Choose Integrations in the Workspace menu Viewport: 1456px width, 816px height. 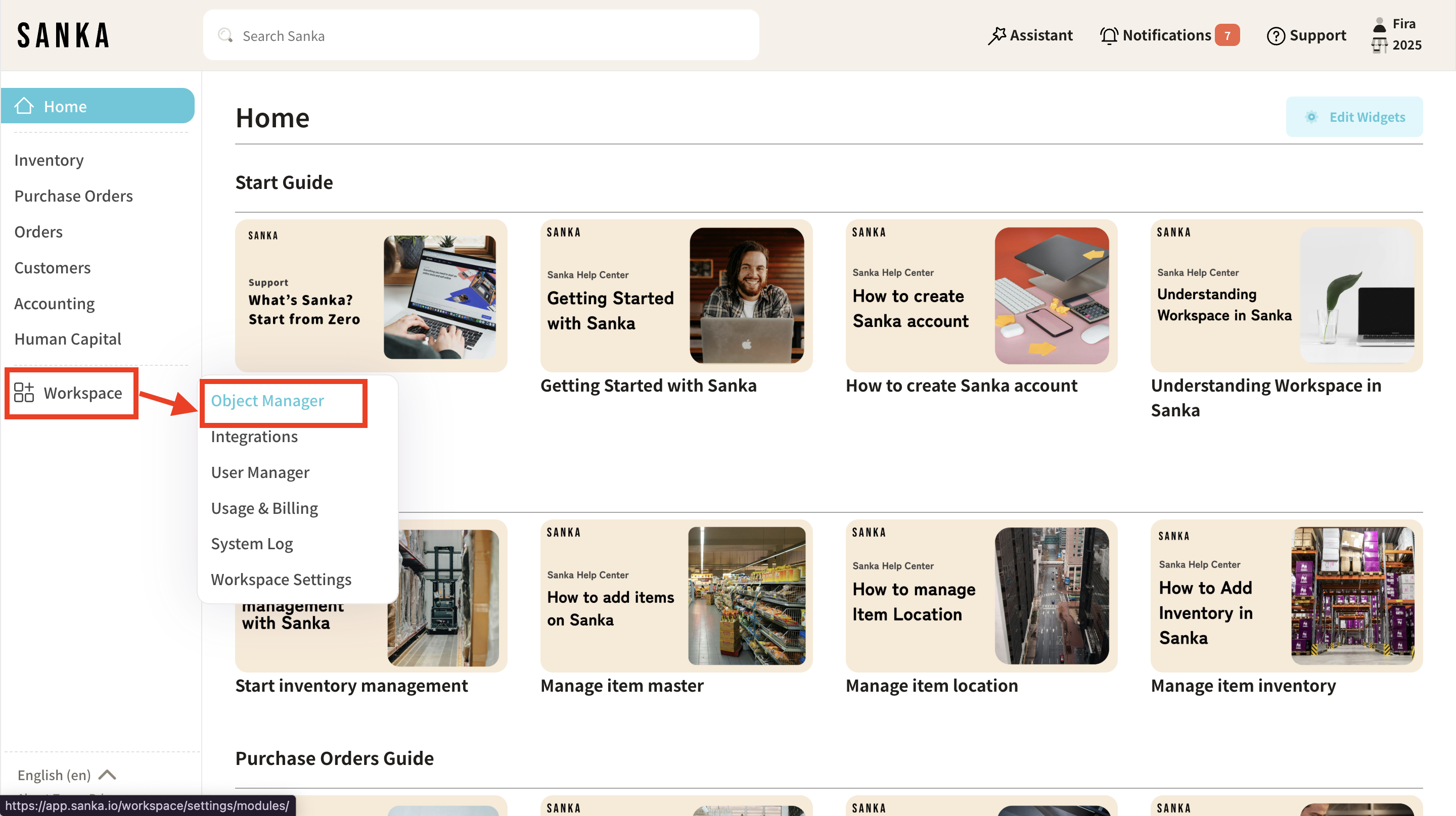tap(254, 437)
